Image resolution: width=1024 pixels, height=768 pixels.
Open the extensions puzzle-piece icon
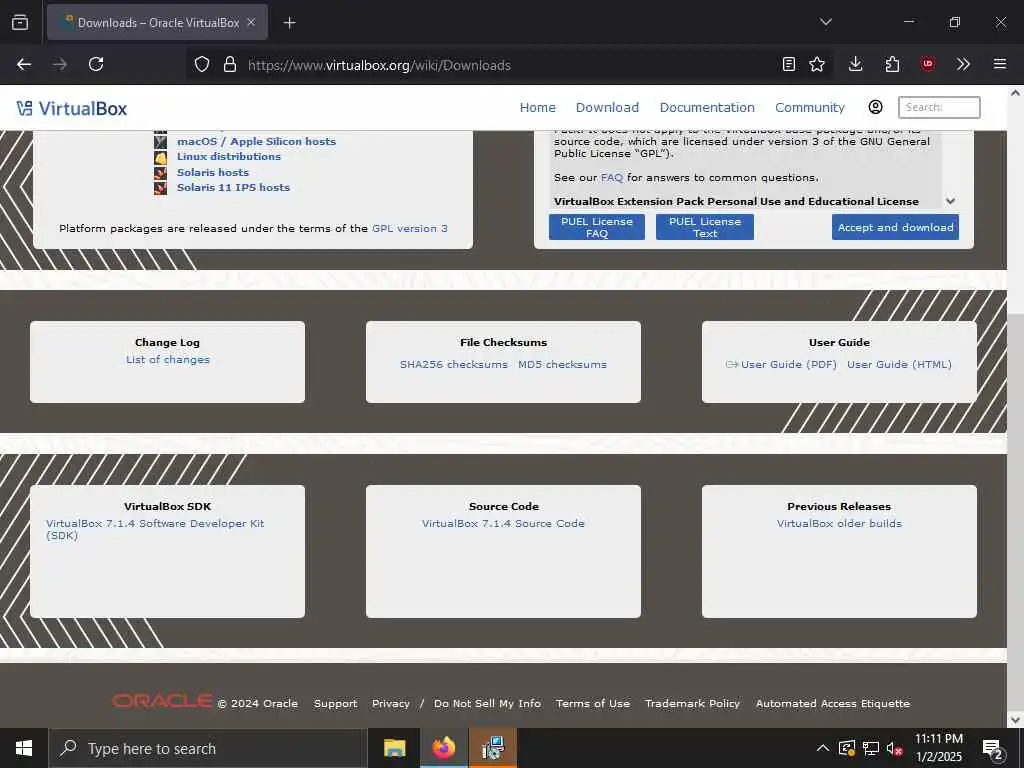click(x=892, y=64)
